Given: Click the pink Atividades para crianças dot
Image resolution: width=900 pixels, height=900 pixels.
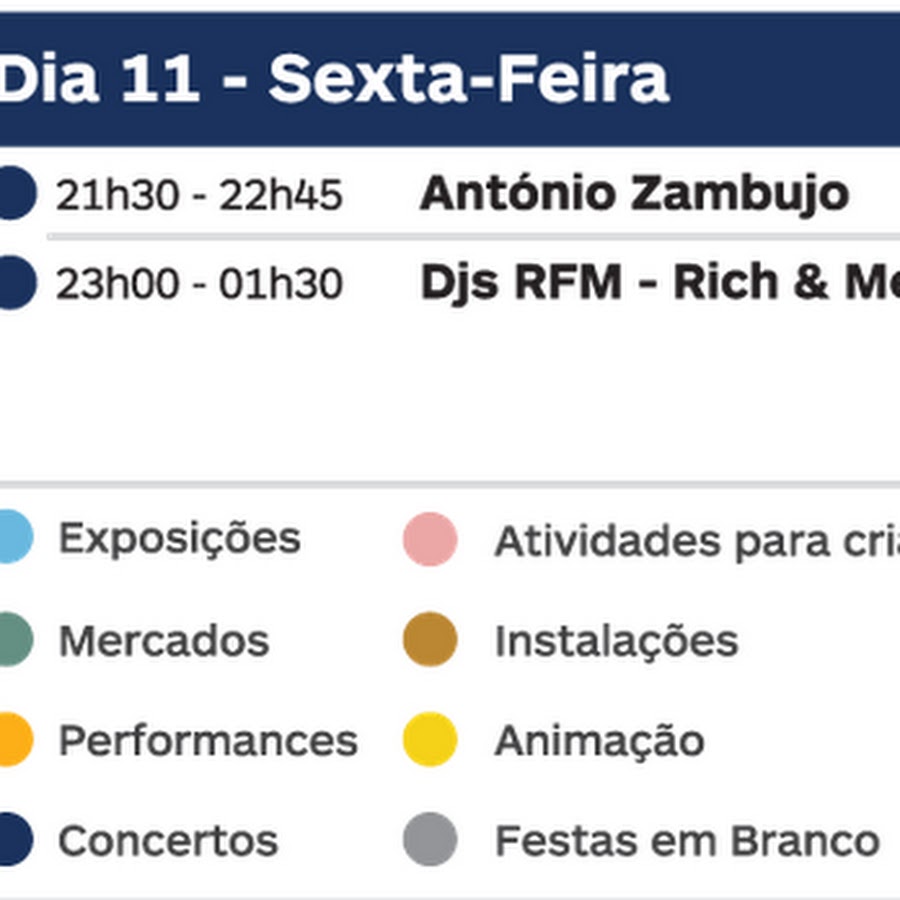Looking at the screenshot, I should pos(430,539).
